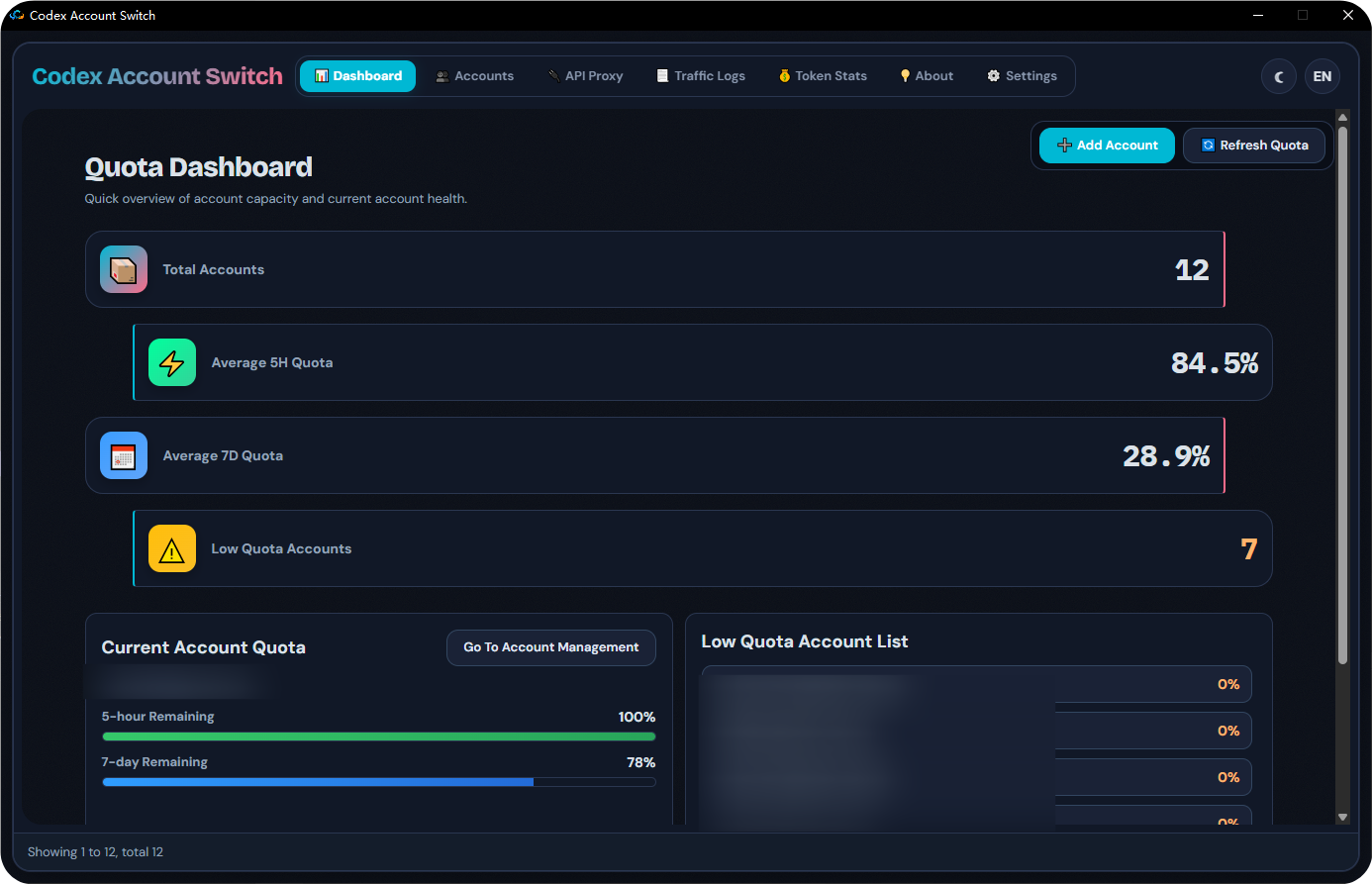Switch to the Traffic Logs tab

(700, 75)
